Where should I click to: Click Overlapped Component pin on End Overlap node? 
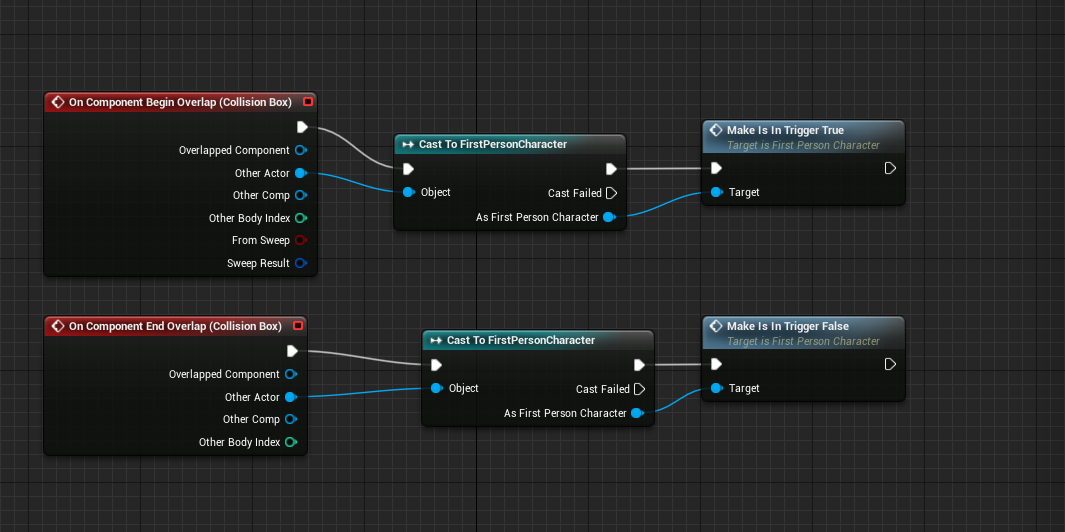[291, 374]
